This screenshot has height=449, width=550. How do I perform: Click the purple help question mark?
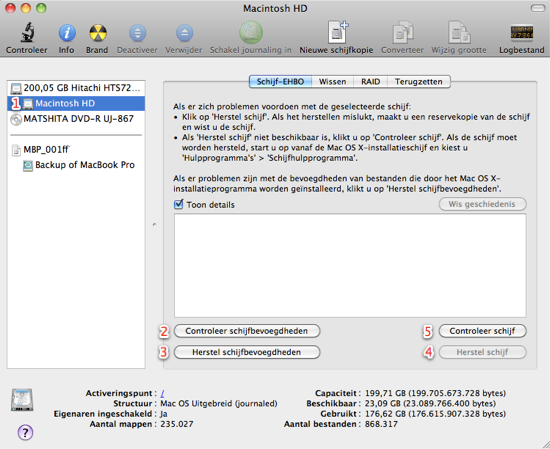25,432
